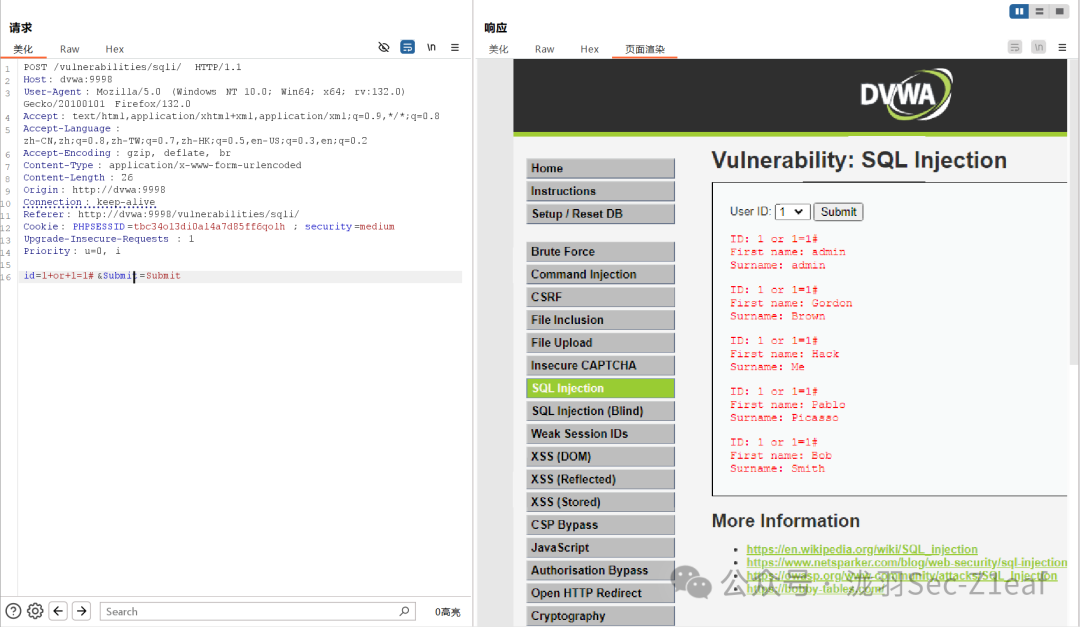Open response panel hamburger menu
The image size is (1080, 627).
point(1062,48)
